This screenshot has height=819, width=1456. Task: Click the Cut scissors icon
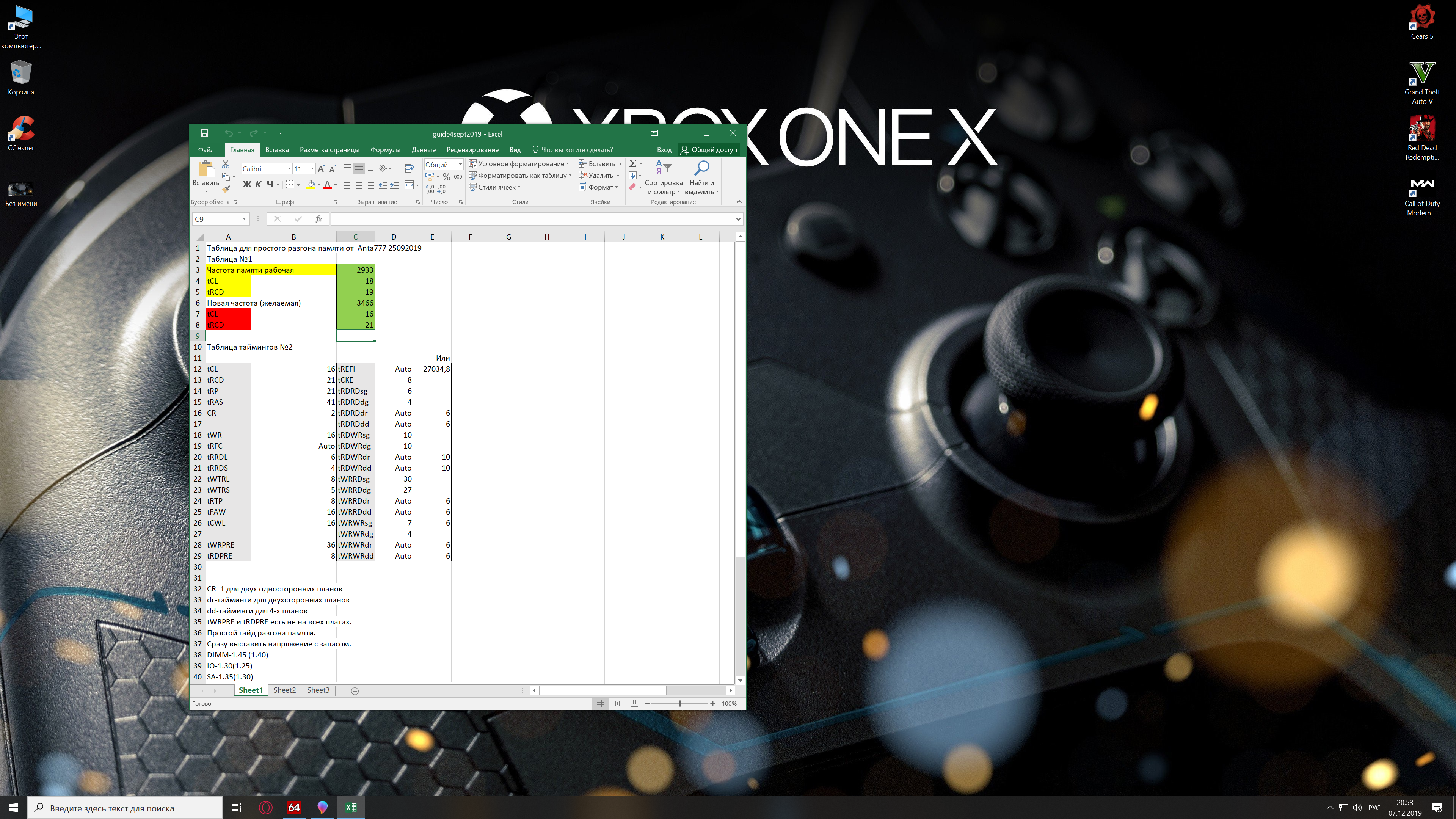pyautogui.click(x=226, y=165)
